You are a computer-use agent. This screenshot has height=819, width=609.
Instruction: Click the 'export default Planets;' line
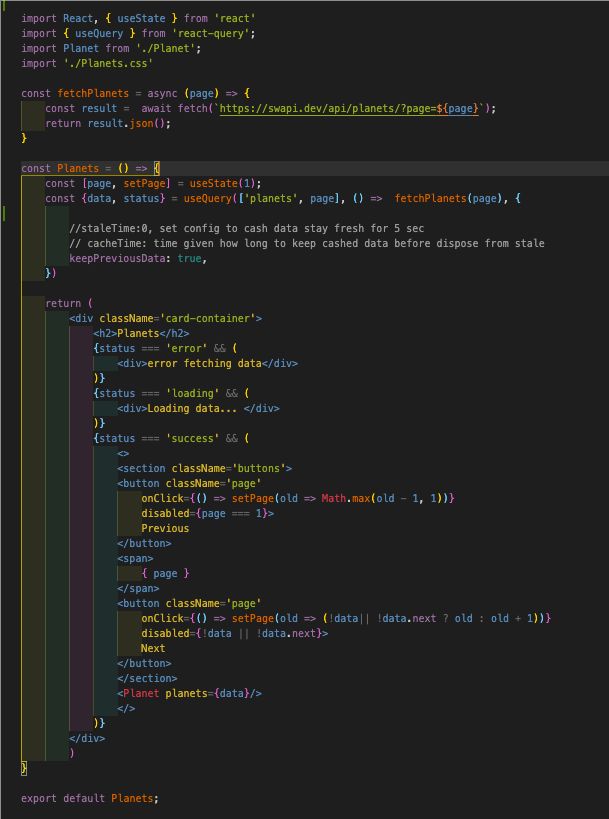(x=90, y=799)
